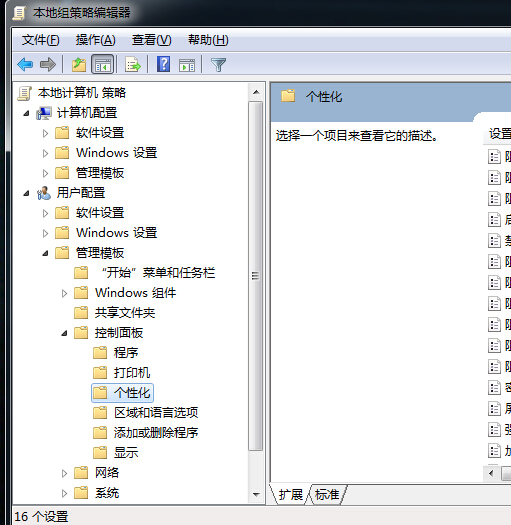Select the 共享文件夹 tree item
This screenshot has width=511, height=525.
point(125,313)
